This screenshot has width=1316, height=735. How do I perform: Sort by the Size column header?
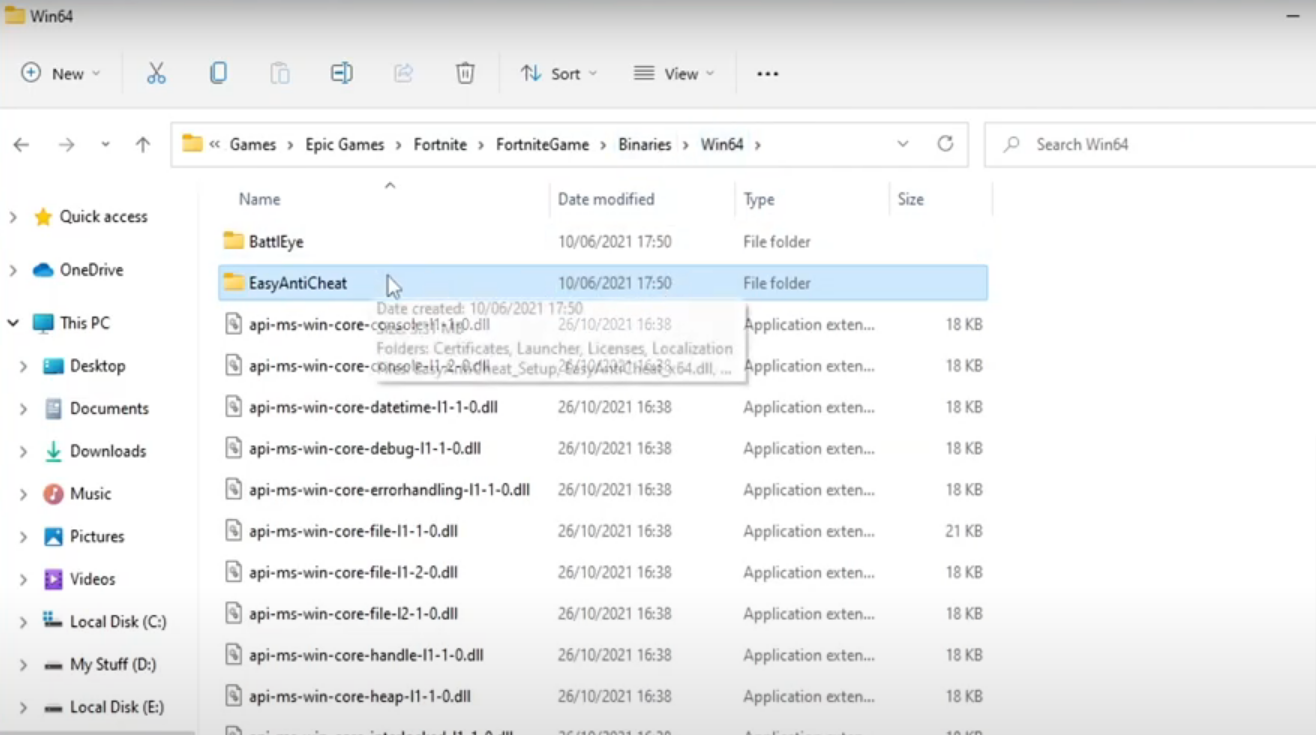pyautogui.click(x=911, y=199)
